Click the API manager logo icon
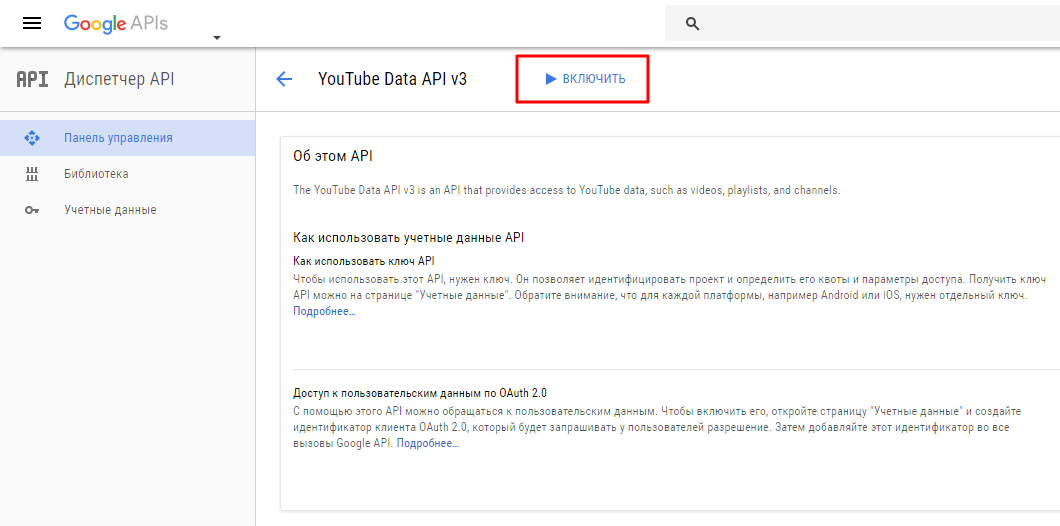Viewport: 1060px width, 526px height. click(32, 80)
